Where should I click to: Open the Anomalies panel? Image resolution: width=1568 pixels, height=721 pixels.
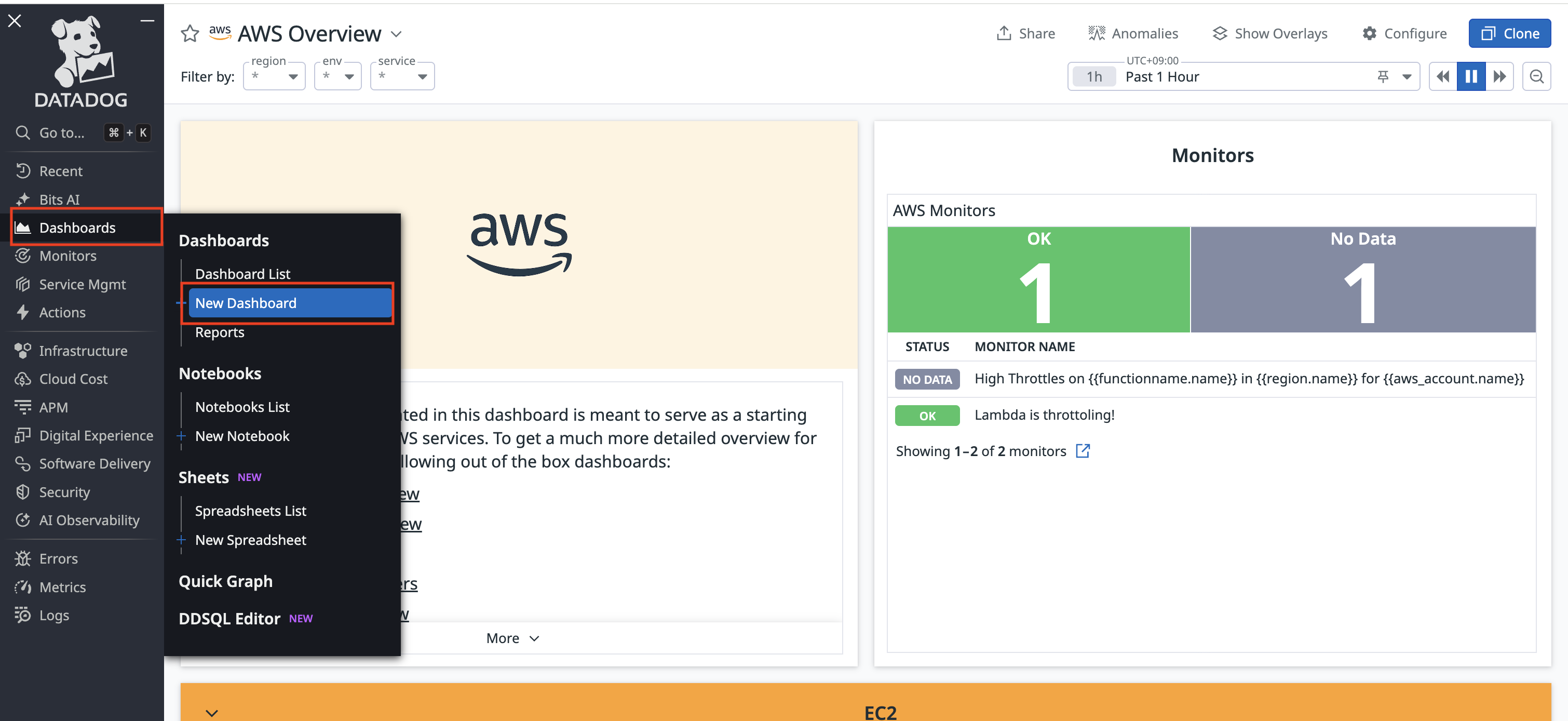tap(1133, 33)
